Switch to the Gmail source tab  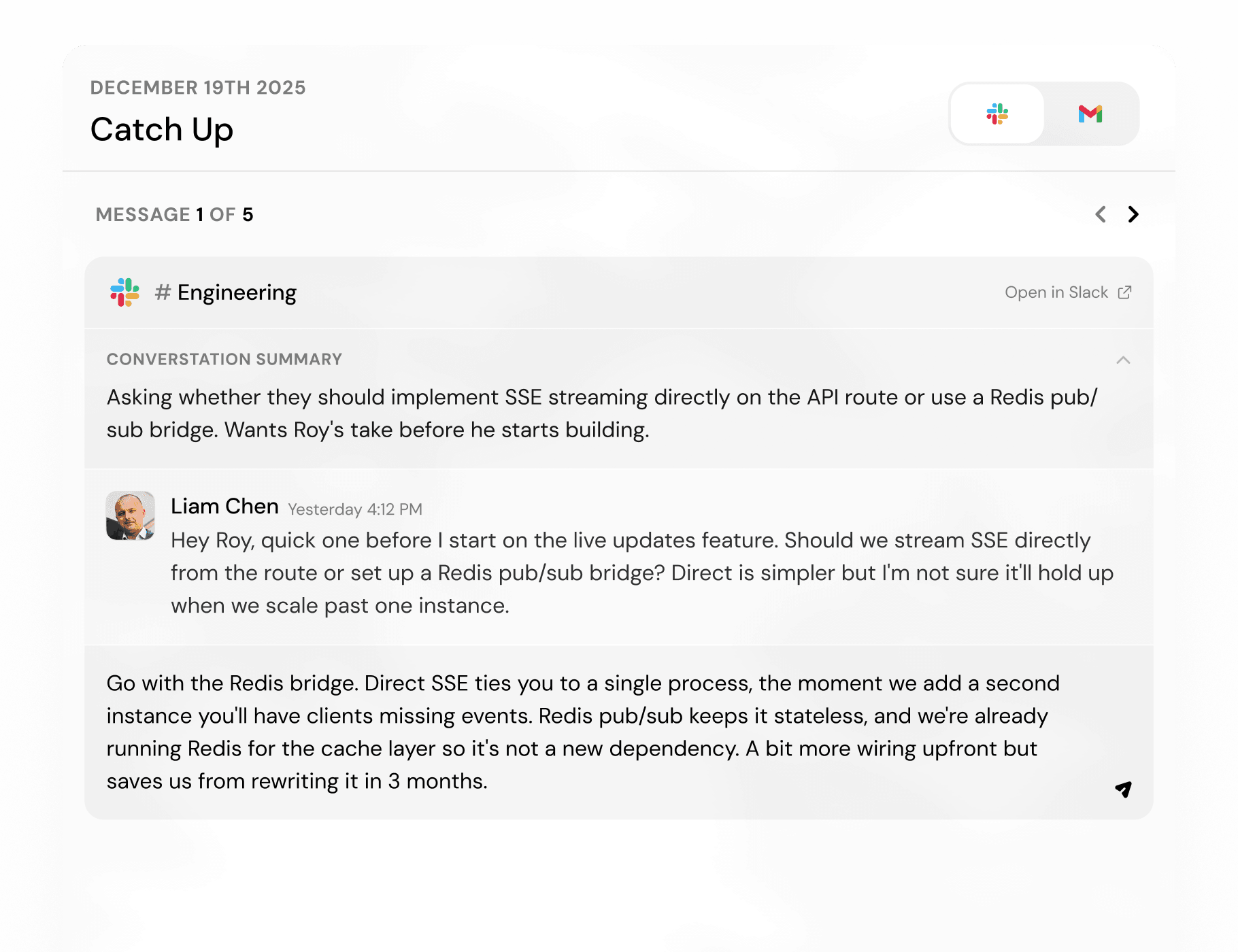[x=1090, y=114]
